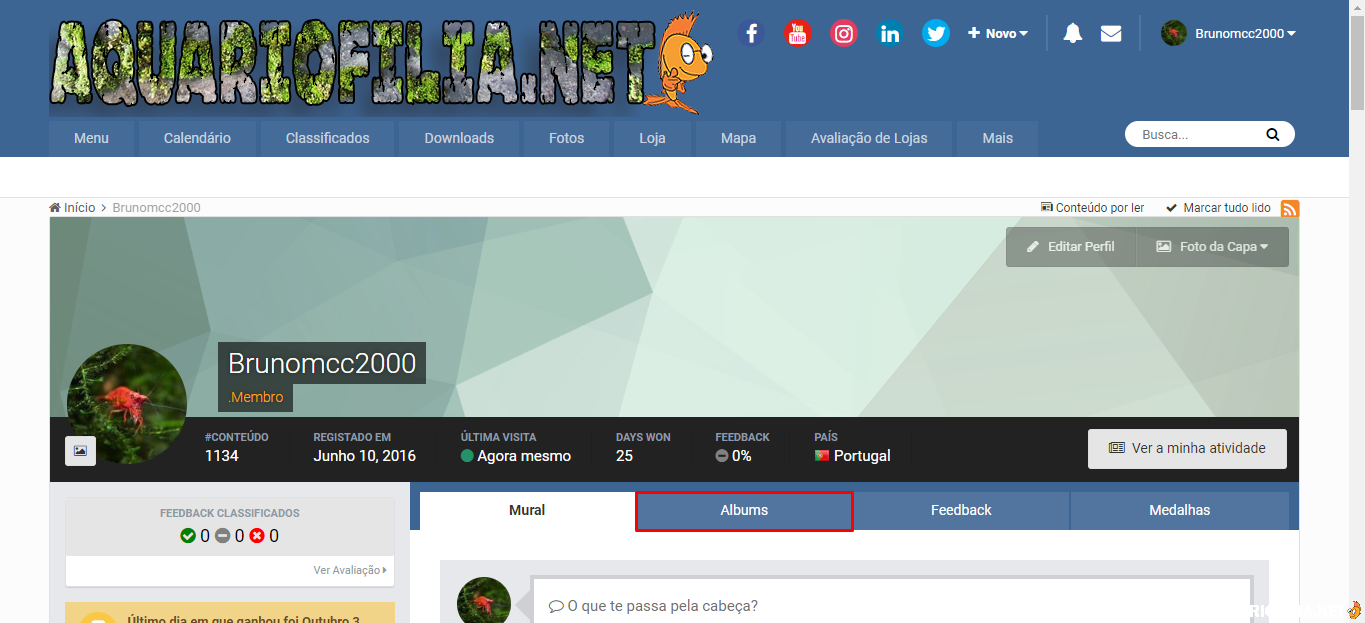Open the Menu navigation item
1365x623 pixels.
tap(91, 138)
